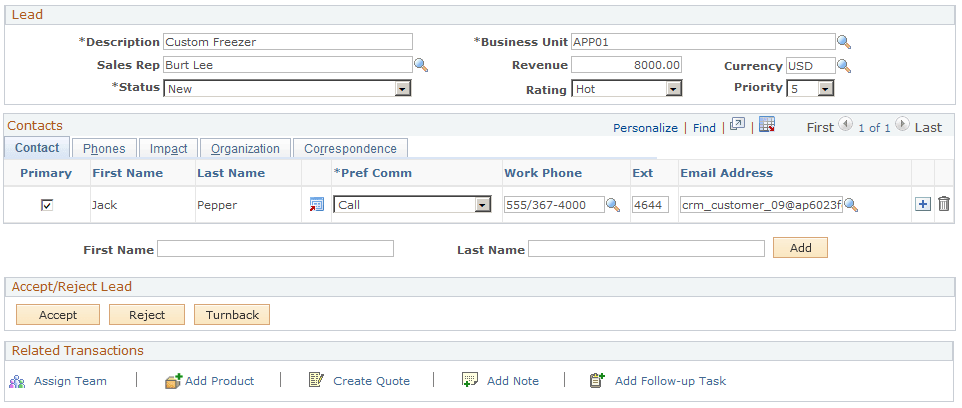Image resolution: width=962 pixels, height=408 pixels.
Task: Click the Ext field 4644
Action: click(x=650, y=205)
